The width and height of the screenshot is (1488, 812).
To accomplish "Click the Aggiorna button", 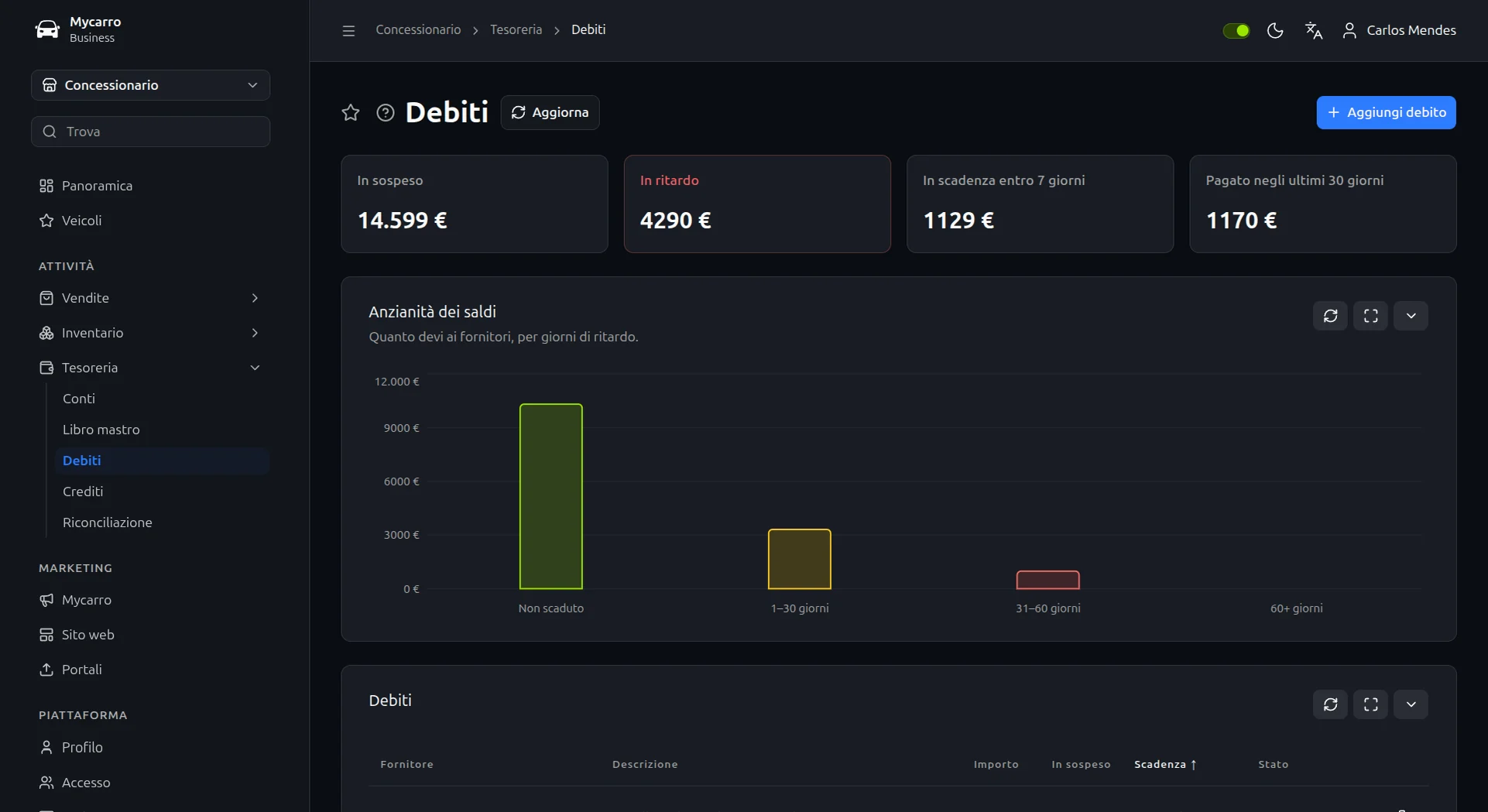I will (x=550, y=112).
